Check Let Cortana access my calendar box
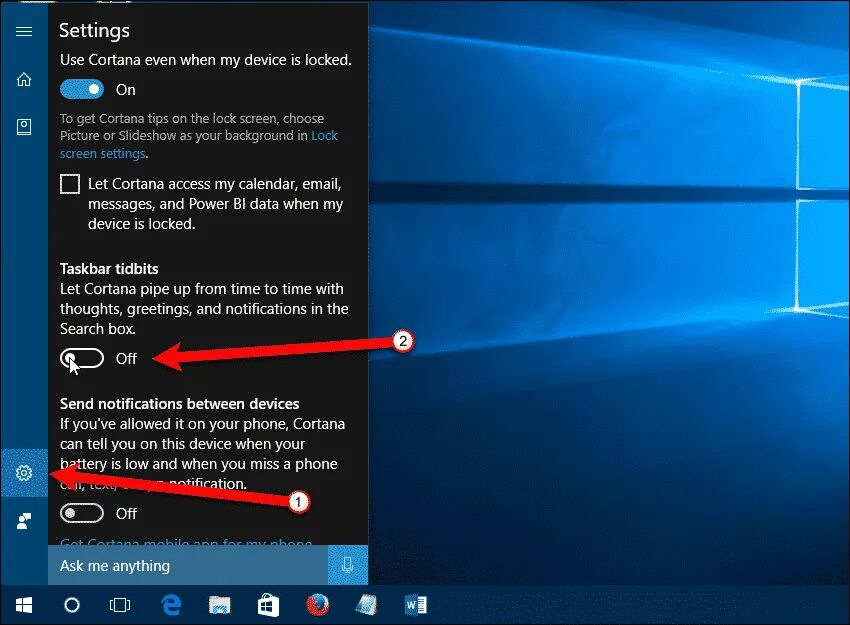850x625 pixels. pos(70,184)
